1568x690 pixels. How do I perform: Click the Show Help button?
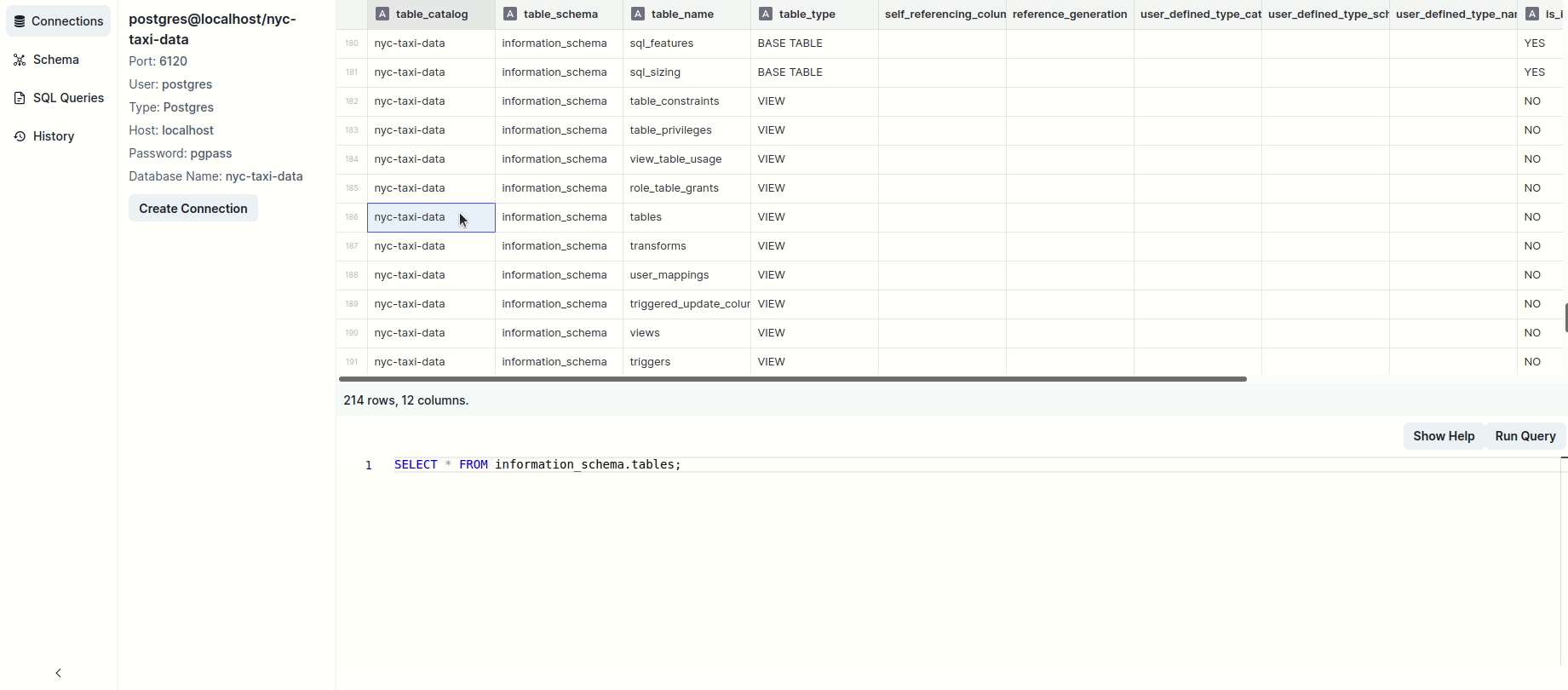coord(1444,436)
